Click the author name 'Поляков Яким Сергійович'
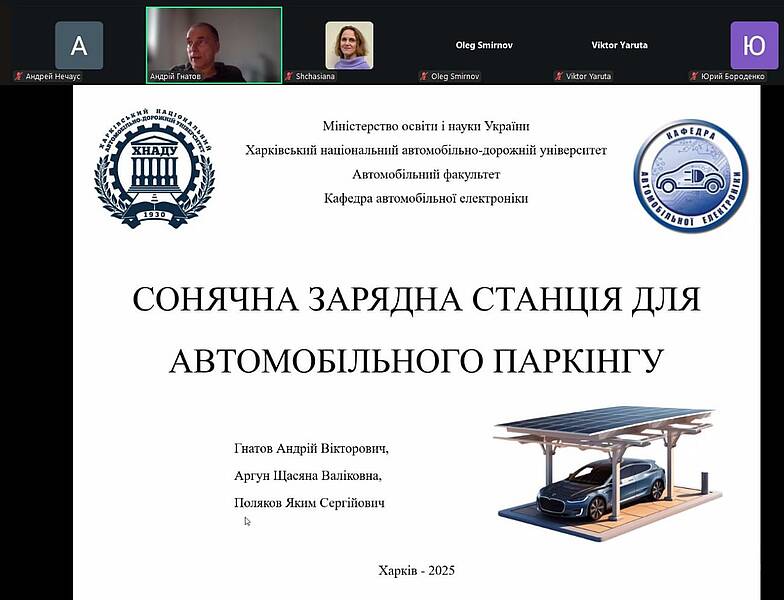Image resolution: width=784 pixels, height=600 pixels. pyautogui.click(x=309, y=502)
